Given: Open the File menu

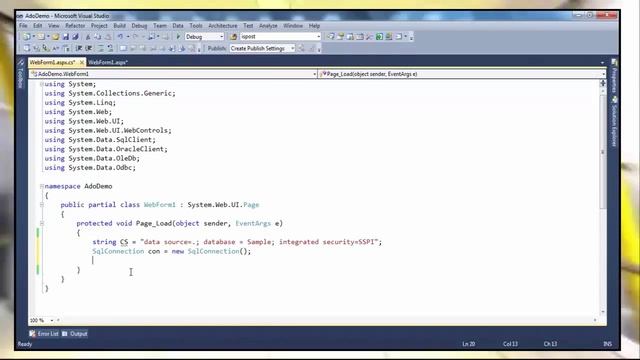Looking at the screenshot, I should 23,26.
